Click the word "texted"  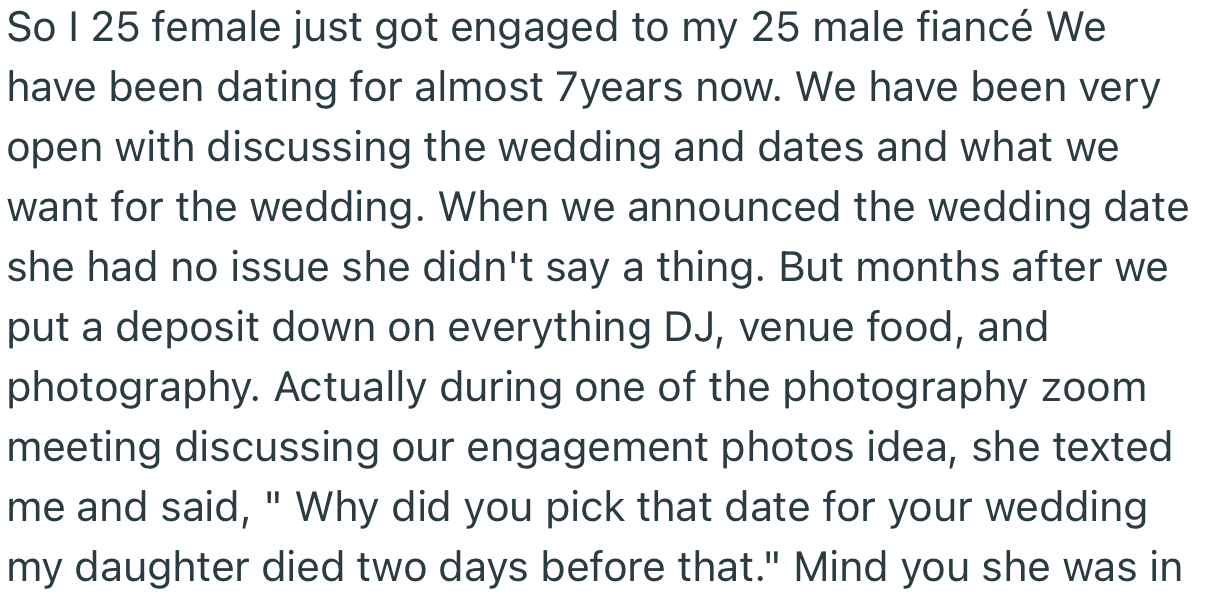click(x=1110, y=447)
